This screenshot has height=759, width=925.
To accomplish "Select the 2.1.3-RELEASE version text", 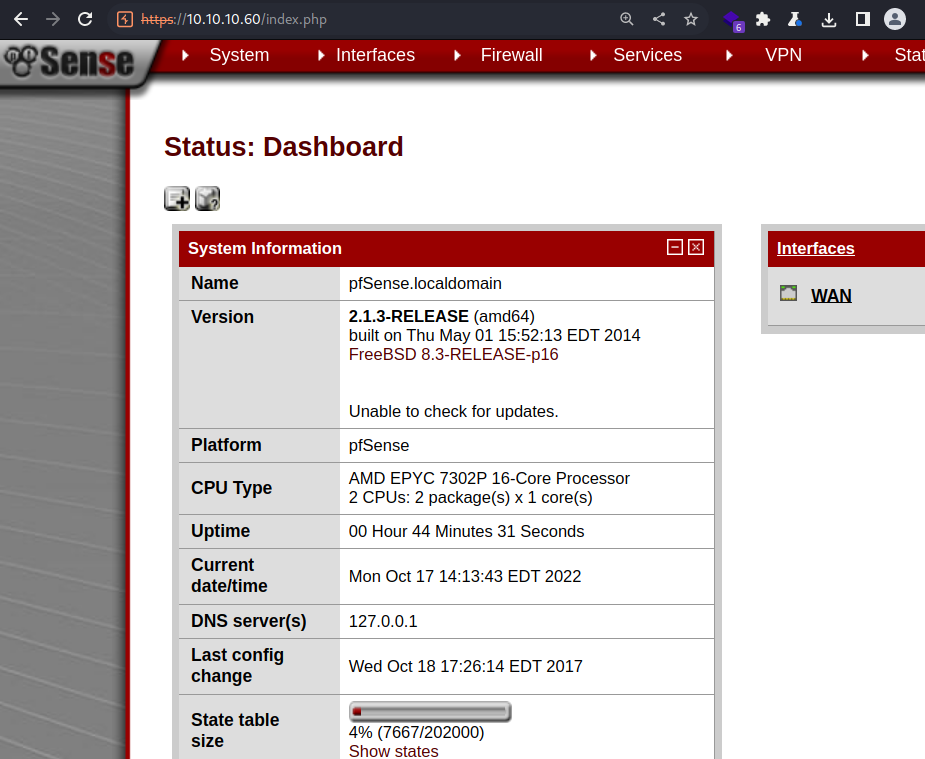I will [408, 317].
